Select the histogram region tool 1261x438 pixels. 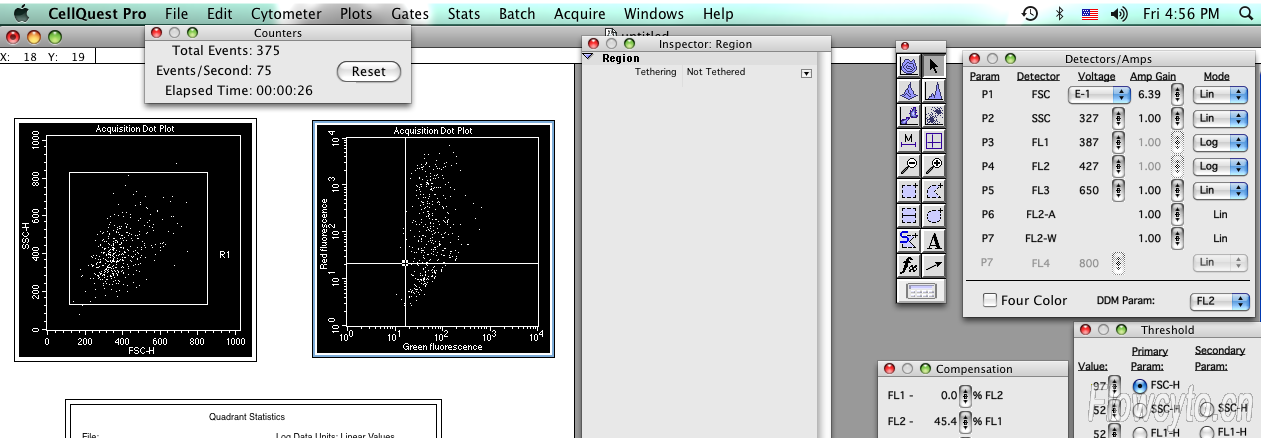909,216
